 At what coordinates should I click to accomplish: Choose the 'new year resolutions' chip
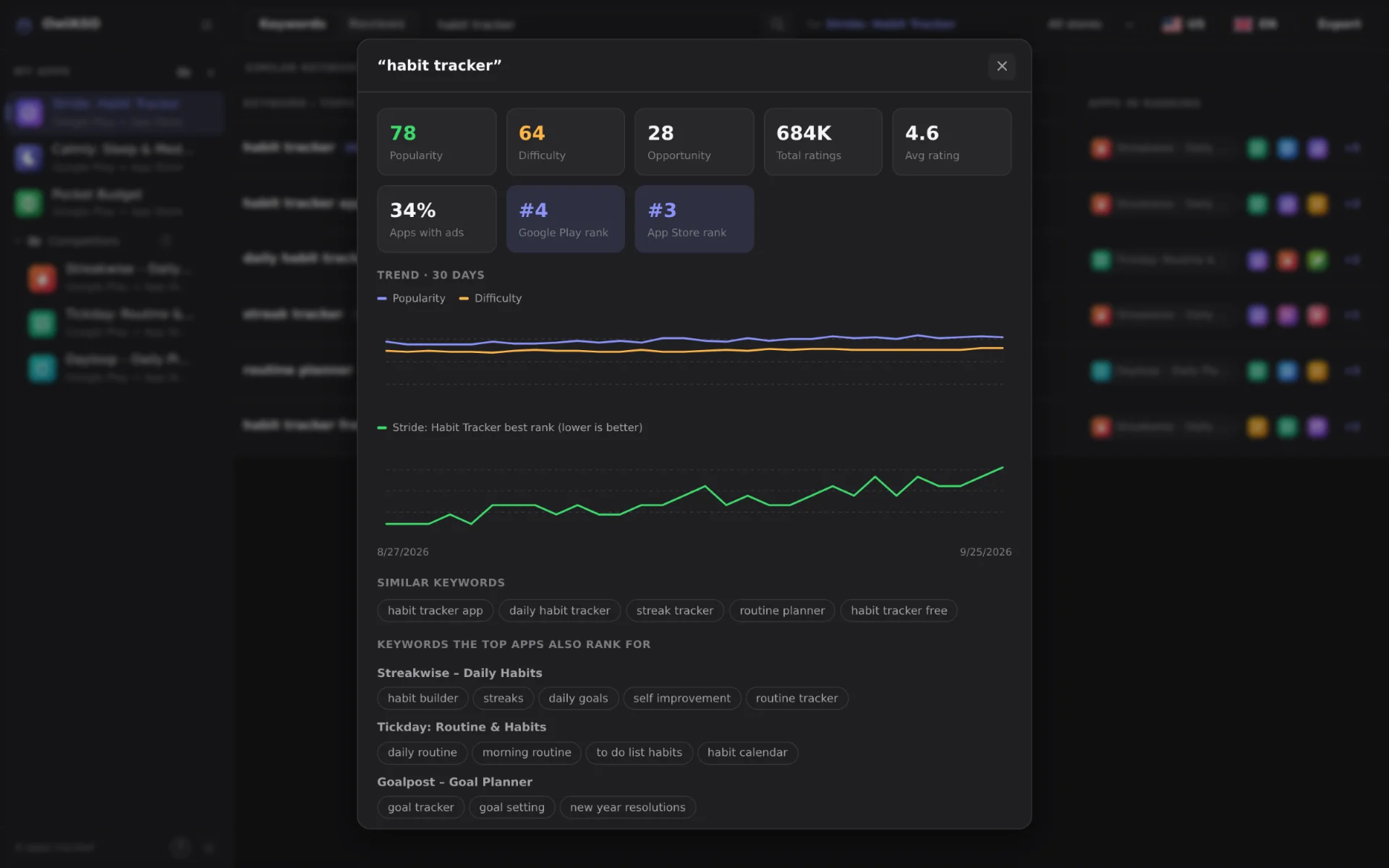click(627, 807)
